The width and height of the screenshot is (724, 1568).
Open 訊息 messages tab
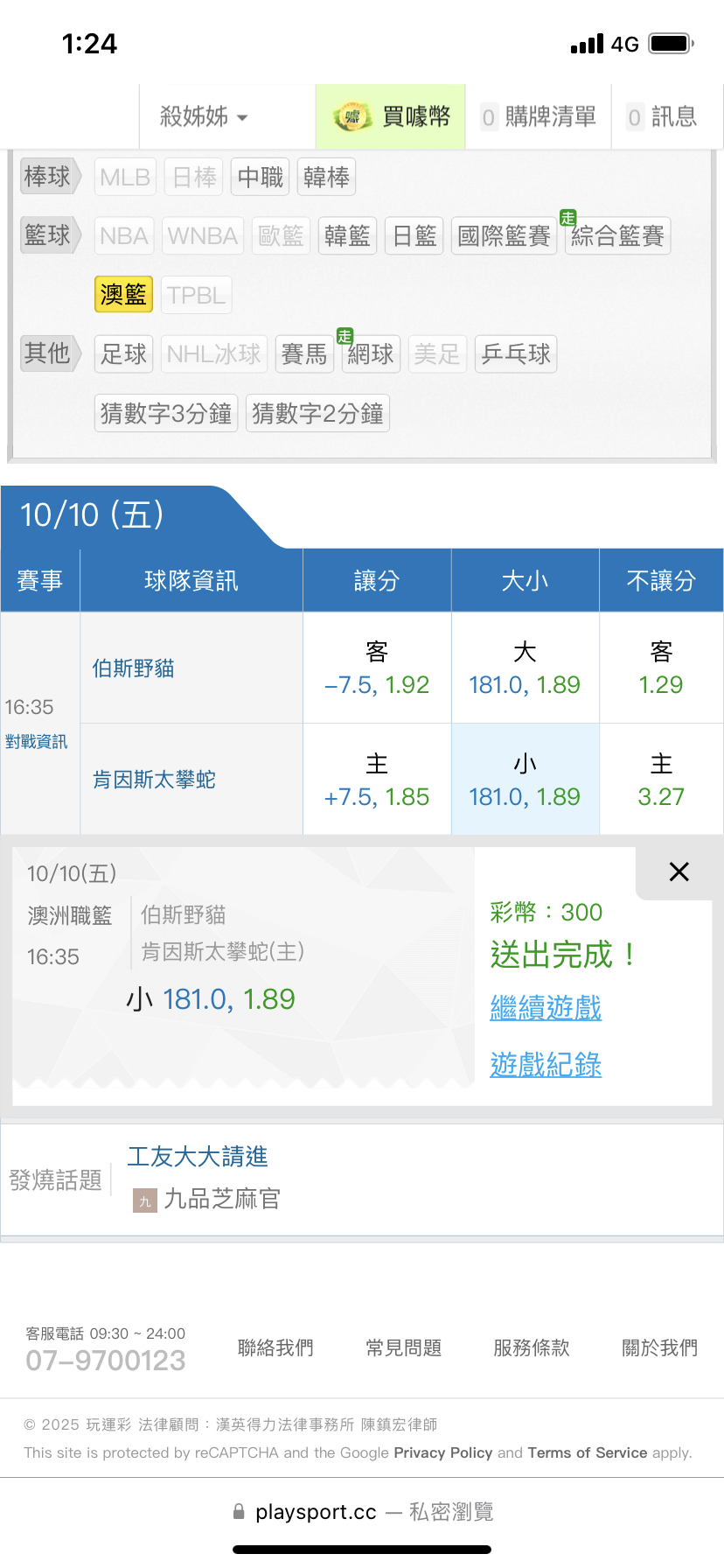[662, 116]
